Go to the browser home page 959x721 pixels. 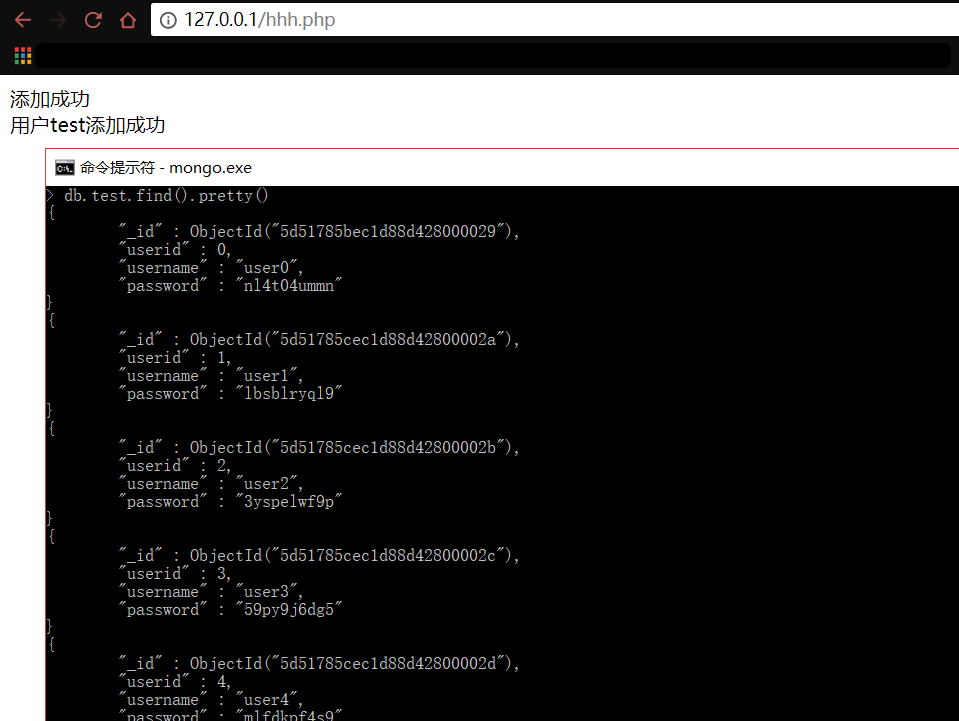pyautogui.click(x=128, y=20)
